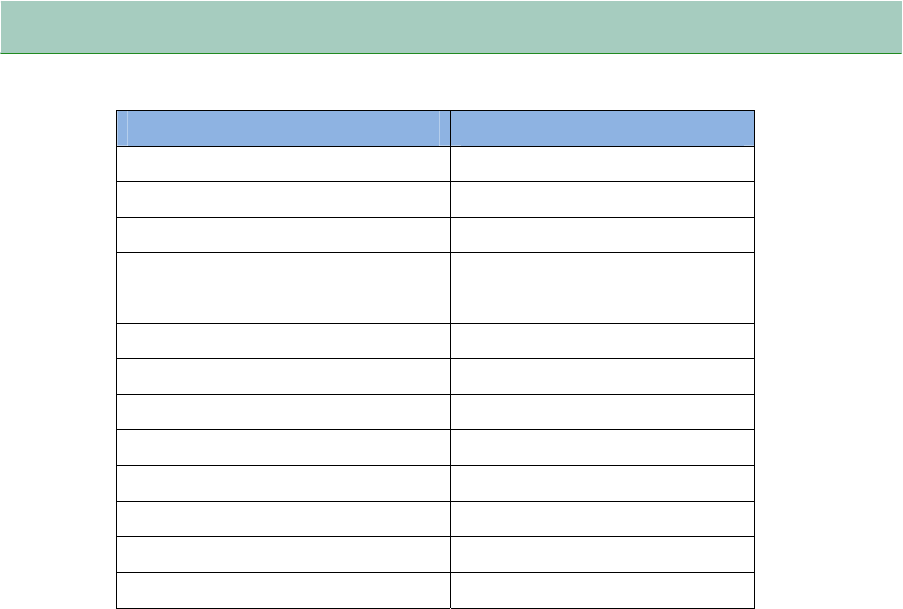This screenshot has height=609, width=903.
Task: Select the left blue header cell
Action: click(x=283, y=129)
